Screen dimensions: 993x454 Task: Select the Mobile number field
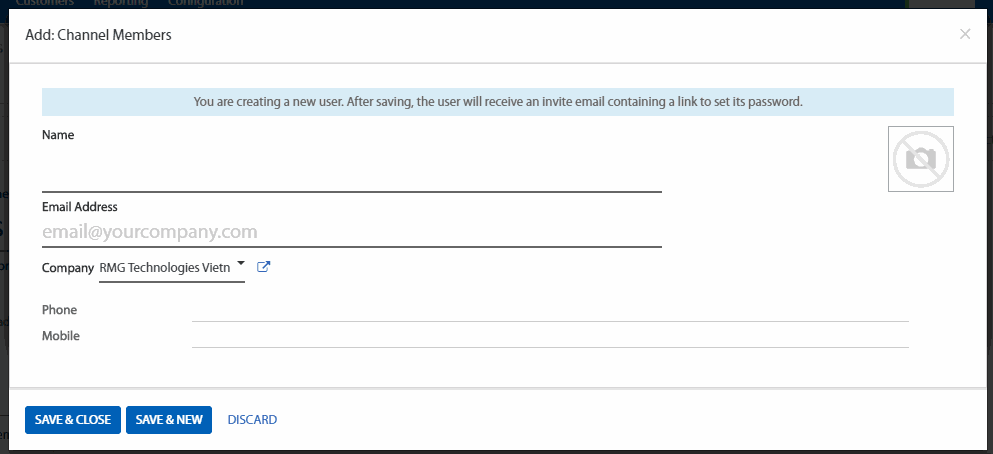coord(549,336)
